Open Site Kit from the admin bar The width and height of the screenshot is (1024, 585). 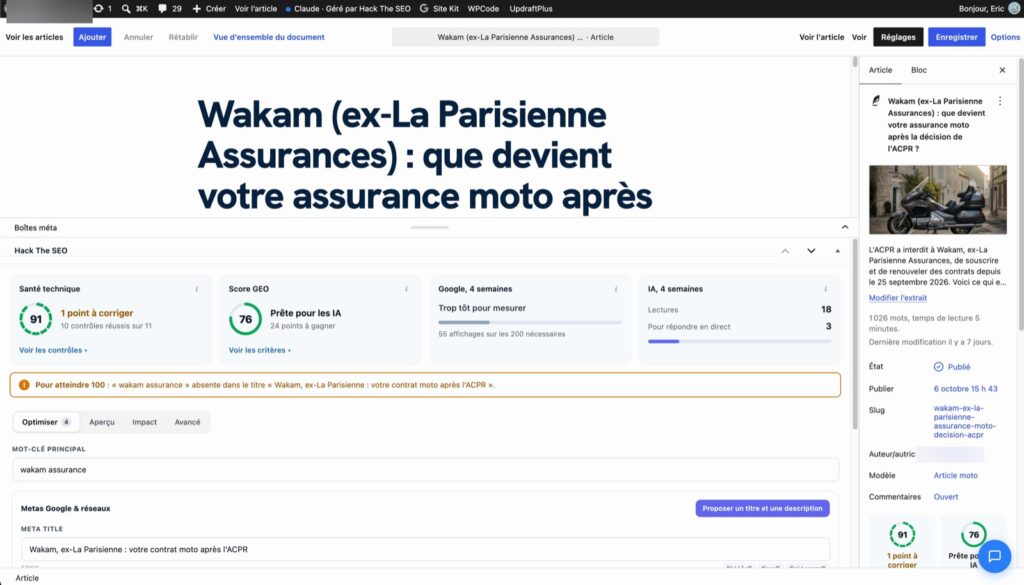pyautogui.click(x=439, y=8)
